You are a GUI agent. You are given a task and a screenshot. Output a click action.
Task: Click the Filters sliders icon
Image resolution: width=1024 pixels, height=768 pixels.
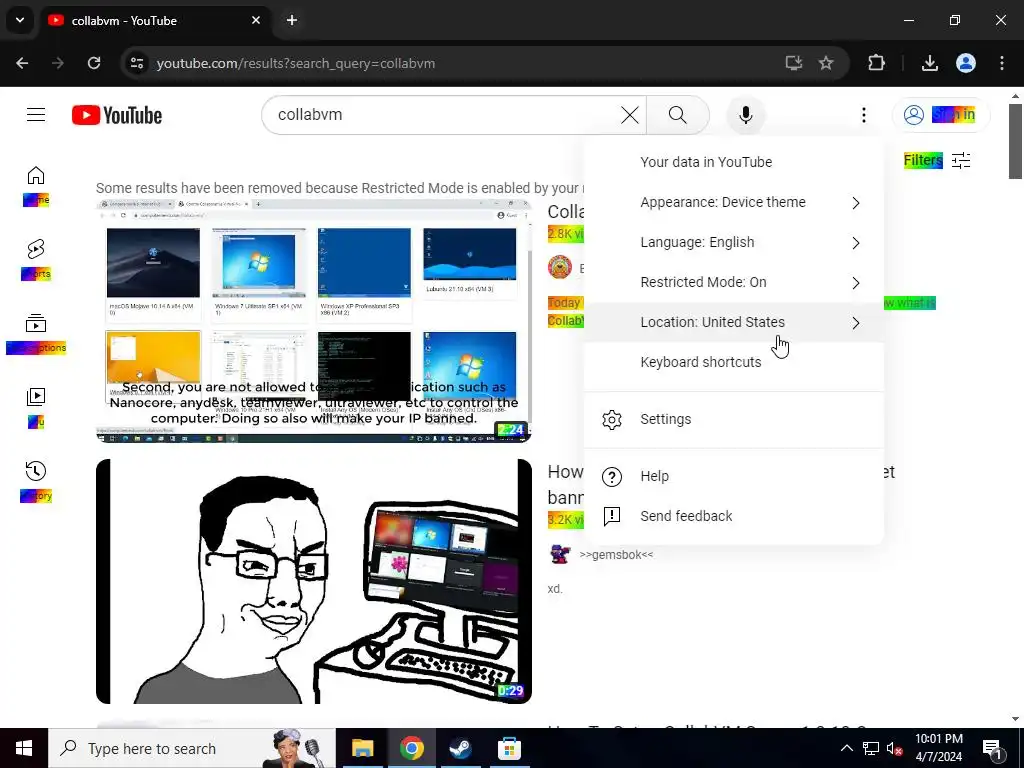click(961, 161)
